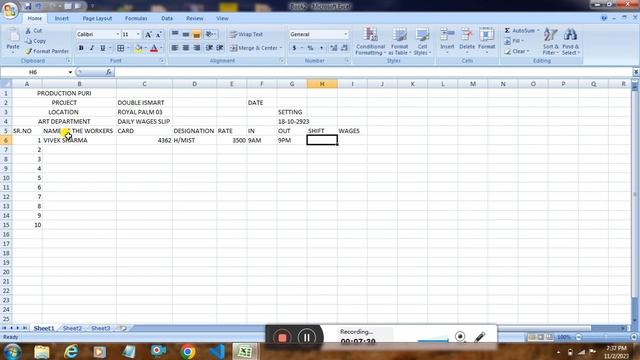Click the red stop recording button
This screenshot has height=360, width=640.
(282, 338)
